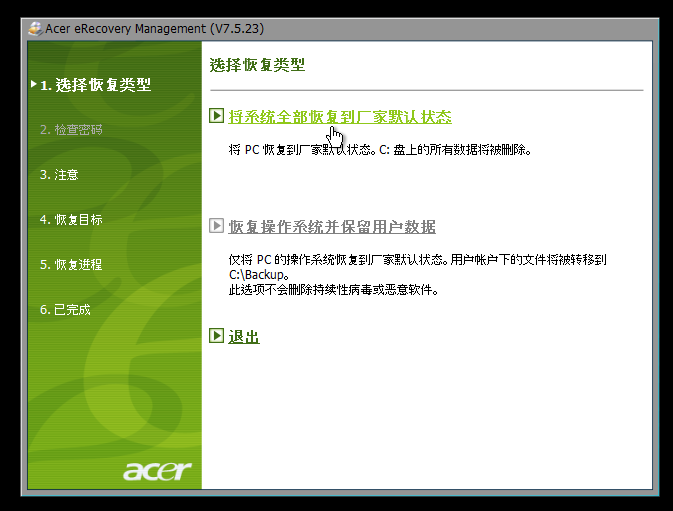Click the window title Acer eRecovery Management
The width and height of the screenshot is (673, 511).
click(x=155, y=29)
